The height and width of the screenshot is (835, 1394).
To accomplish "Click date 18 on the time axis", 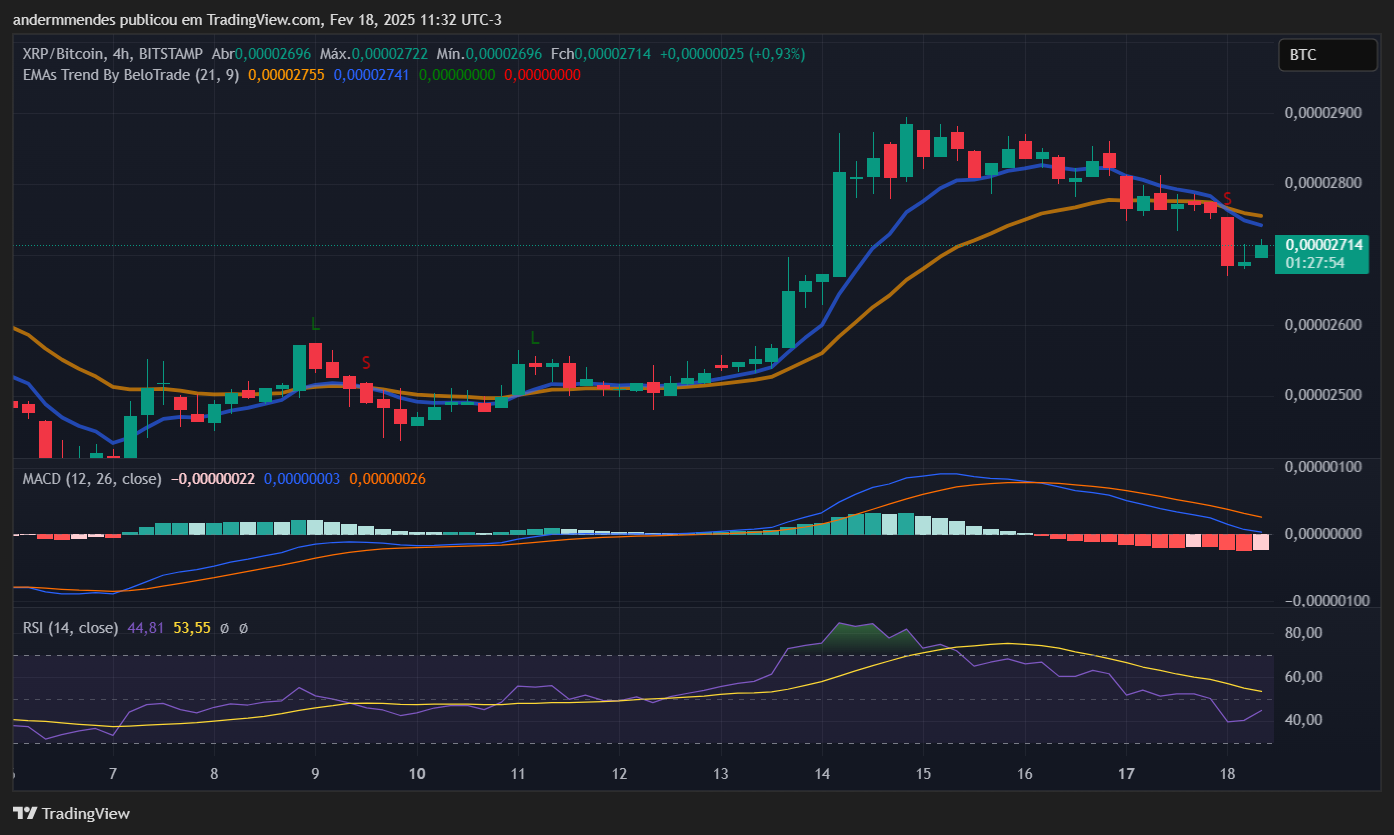I will (1227, 774).
